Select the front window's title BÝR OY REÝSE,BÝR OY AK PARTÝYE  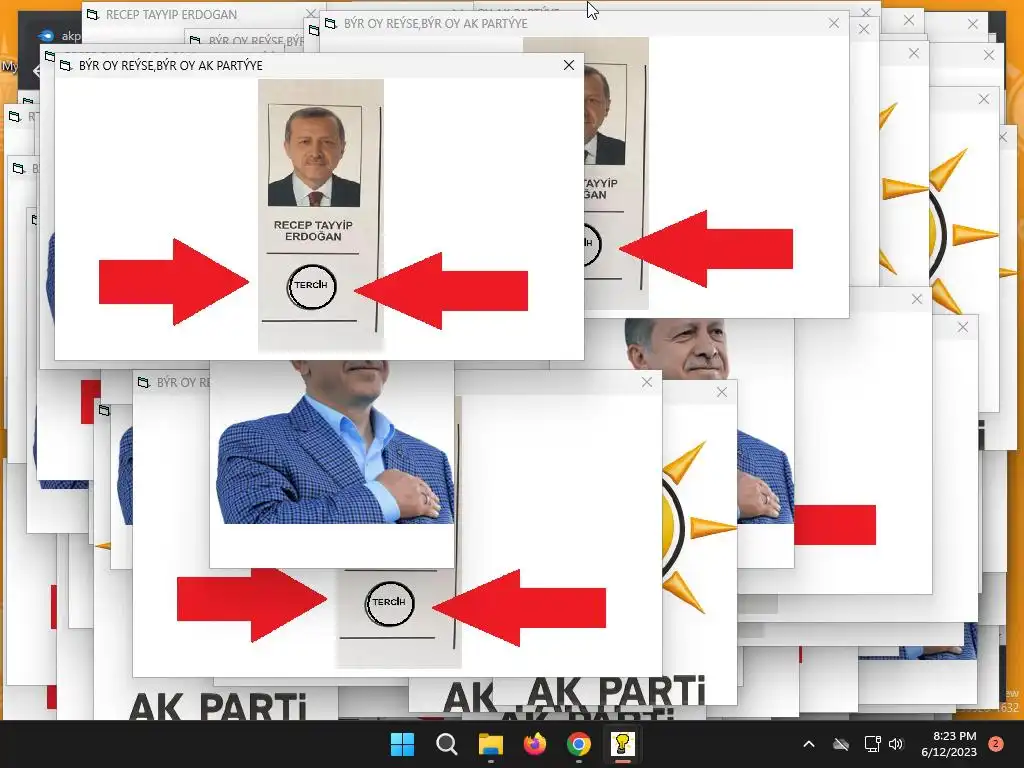170,65
